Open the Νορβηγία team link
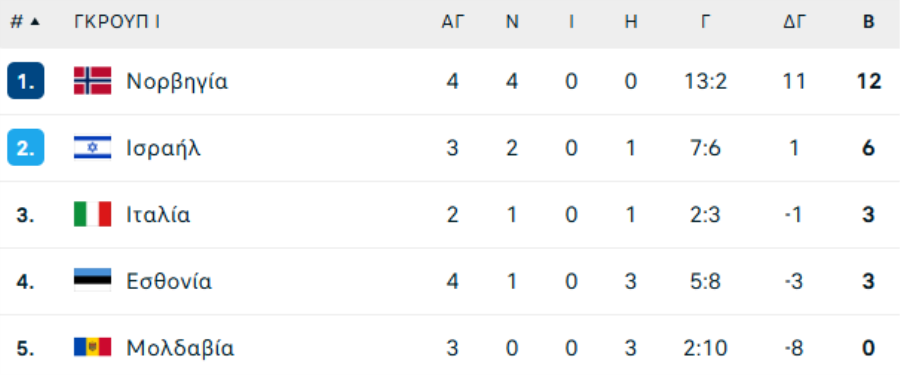 177,82
